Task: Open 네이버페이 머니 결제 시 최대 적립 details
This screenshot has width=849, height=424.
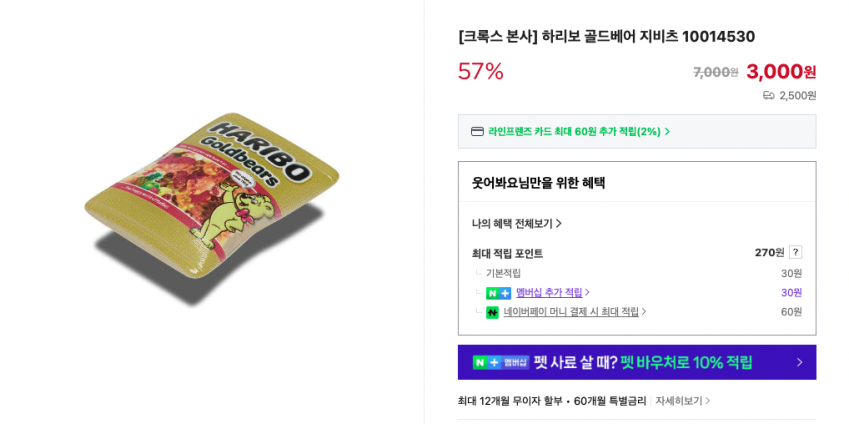Action: (574, 312)
